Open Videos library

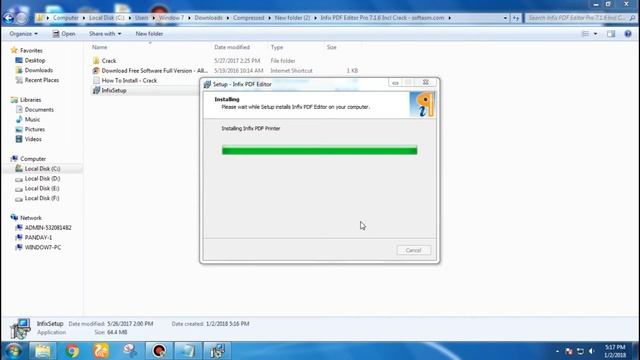[x=33, y=139]
